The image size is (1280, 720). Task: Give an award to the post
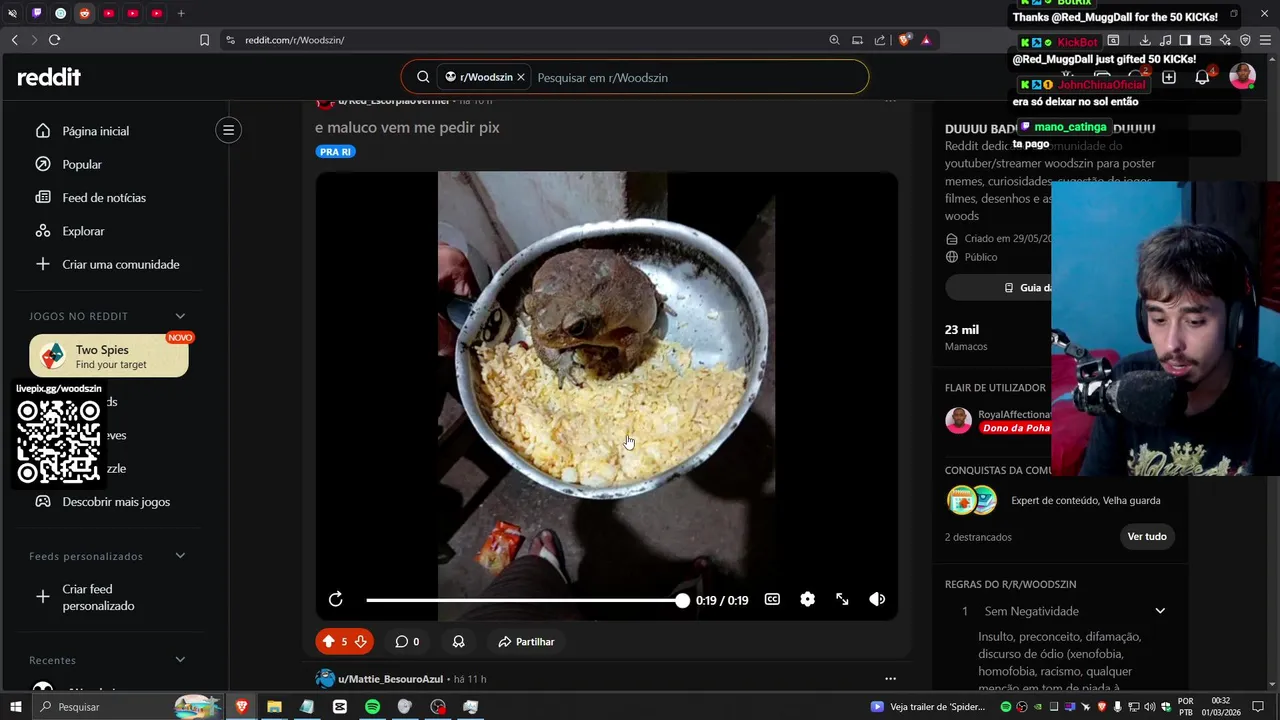[458, 642]
